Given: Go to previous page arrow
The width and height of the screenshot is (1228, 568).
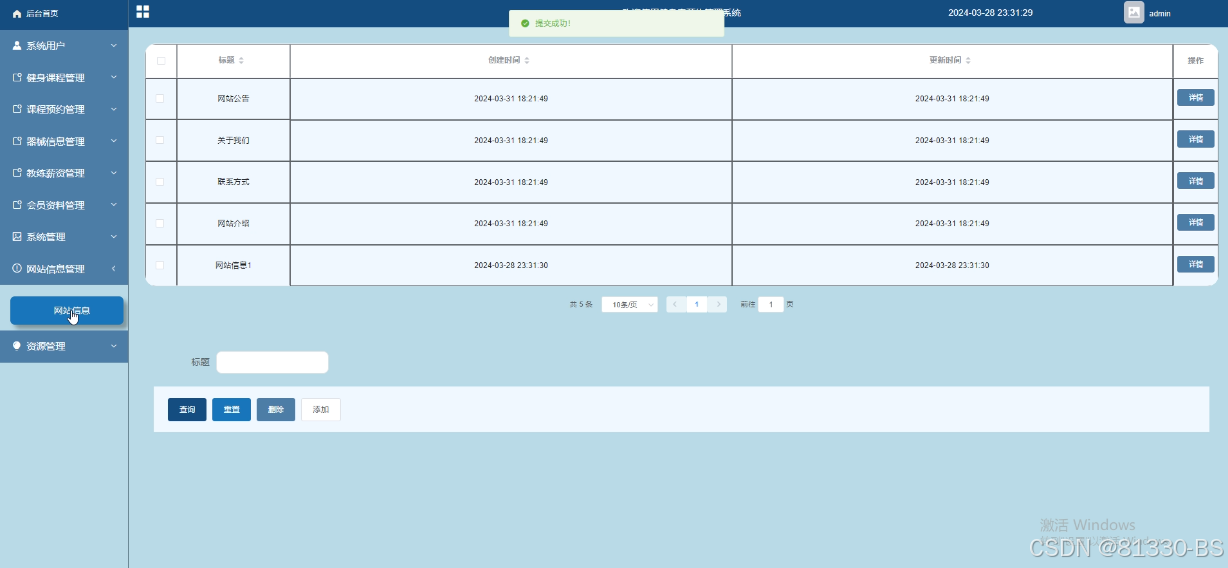Looking at the screenshot, I should coord(676,304).
